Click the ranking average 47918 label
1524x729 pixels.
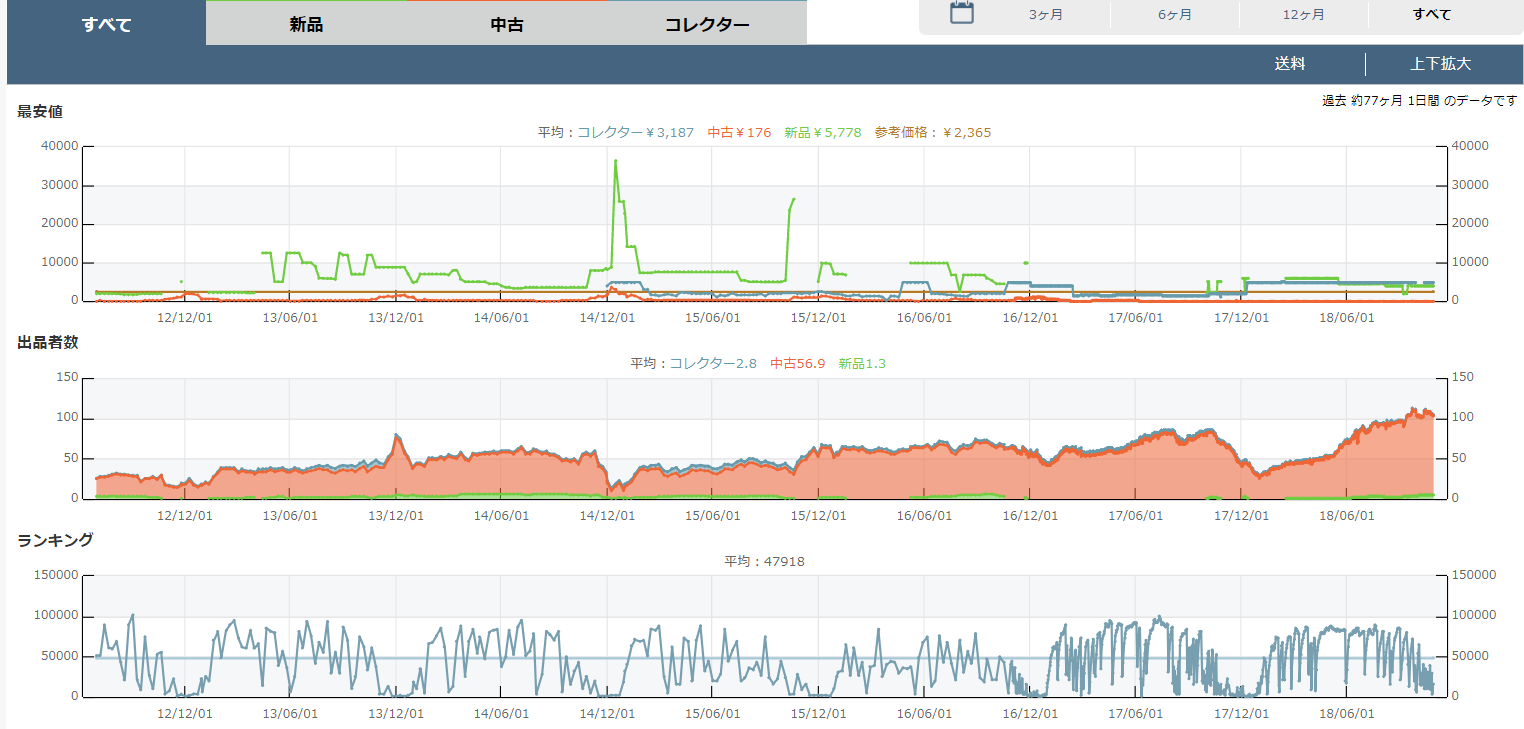[764, 562]
